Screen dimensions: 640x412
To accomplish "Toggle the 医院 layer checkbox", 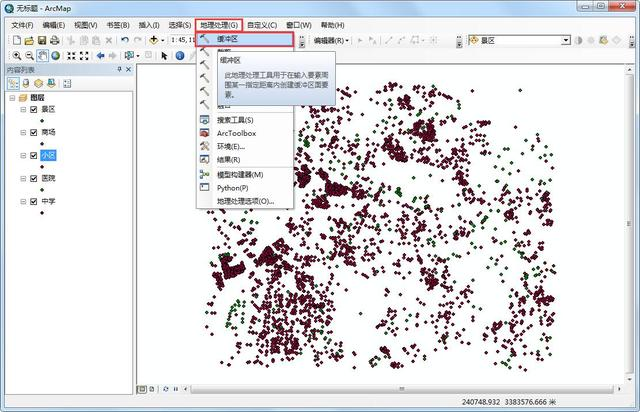I will tap(34, 178).
